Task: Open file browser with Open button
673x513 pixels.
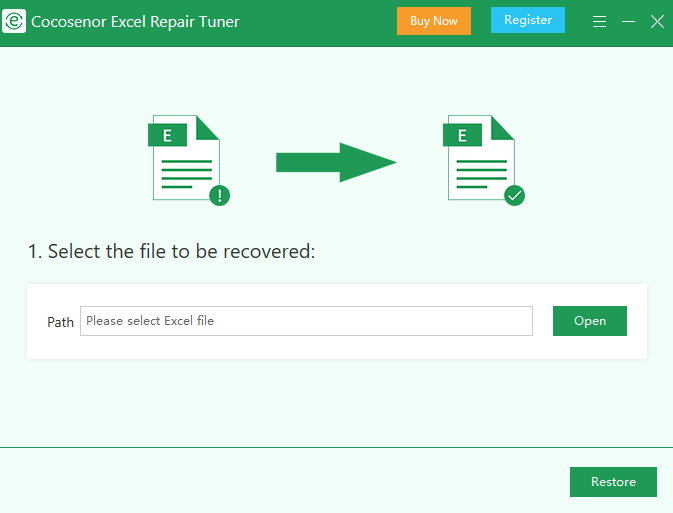Action: pos(590,321)
